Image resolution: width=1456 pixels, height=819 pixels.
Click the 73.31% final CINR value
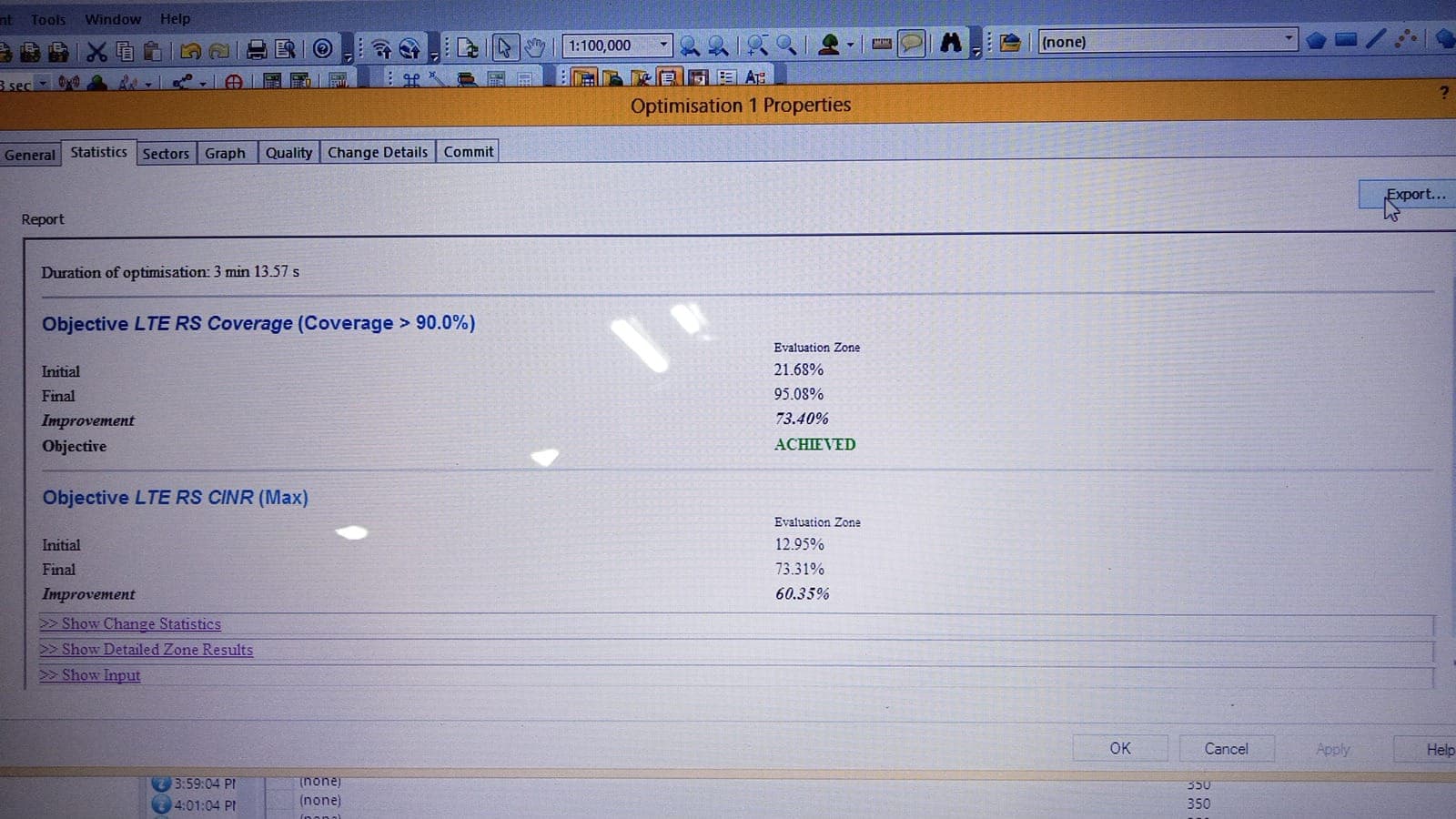[x=800, y=569]
